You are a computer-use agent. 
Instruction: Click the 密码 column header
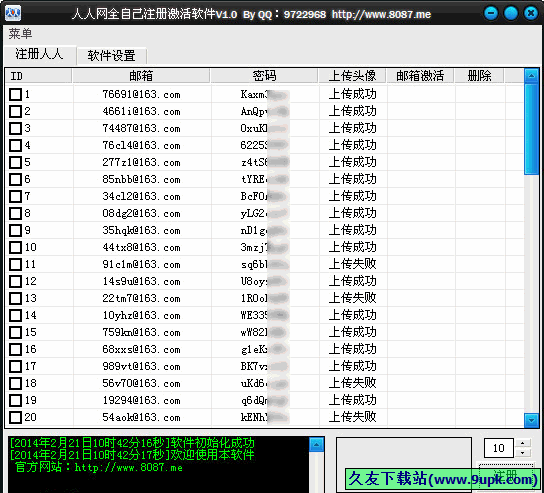click(x=264, y=76)
